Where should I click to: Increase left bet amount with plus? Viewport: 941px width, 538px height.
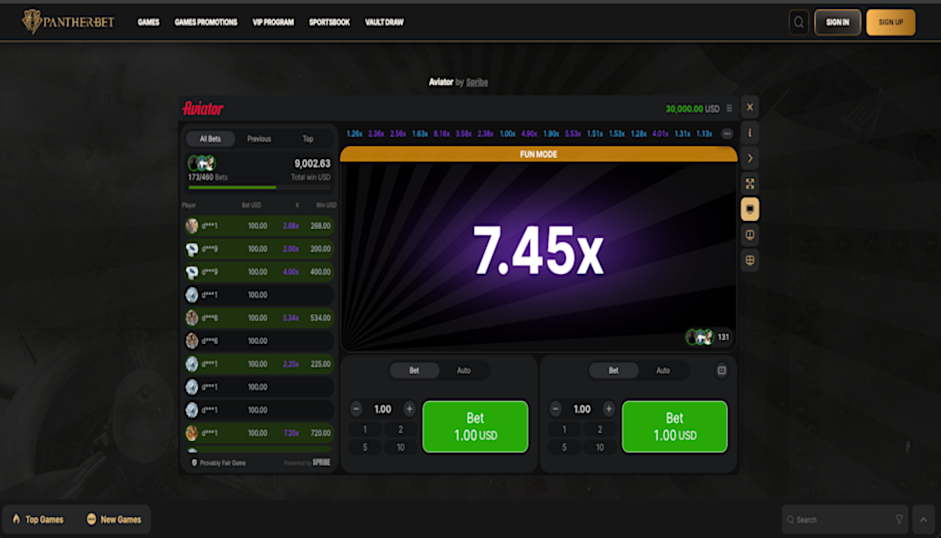(409, 409)
